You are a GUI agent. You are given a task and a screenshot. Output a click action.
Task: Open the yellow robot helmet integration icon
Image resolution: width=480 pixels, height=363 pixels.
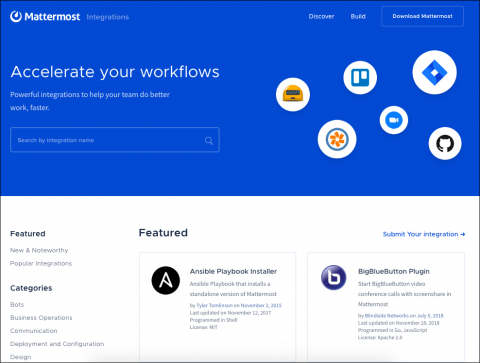293,94
